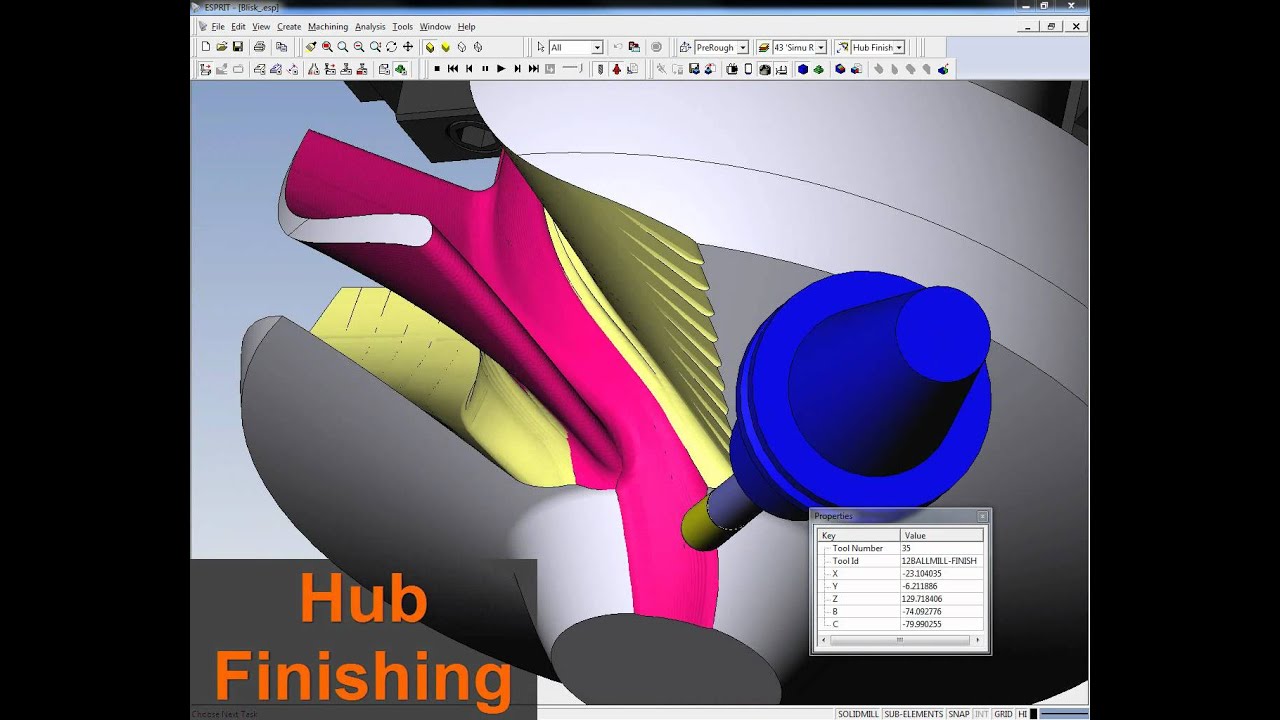Open the View menu
Viewport: 1280px width, 720px height.
point(261,27)
